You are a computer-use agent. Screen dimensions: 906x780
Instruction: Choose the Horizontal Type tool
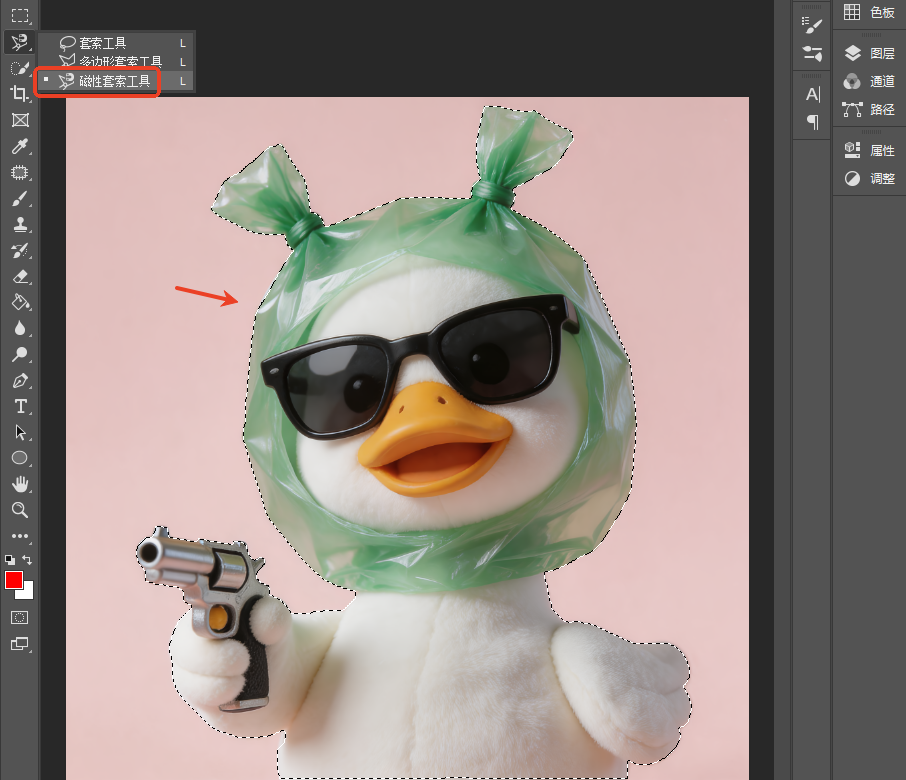tap(20, 407)
